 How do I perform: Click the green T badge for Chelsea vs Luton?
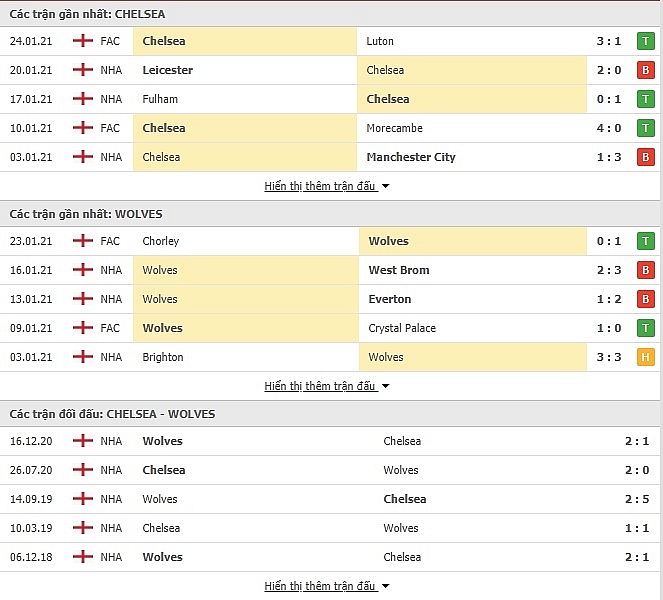[645, 41]
